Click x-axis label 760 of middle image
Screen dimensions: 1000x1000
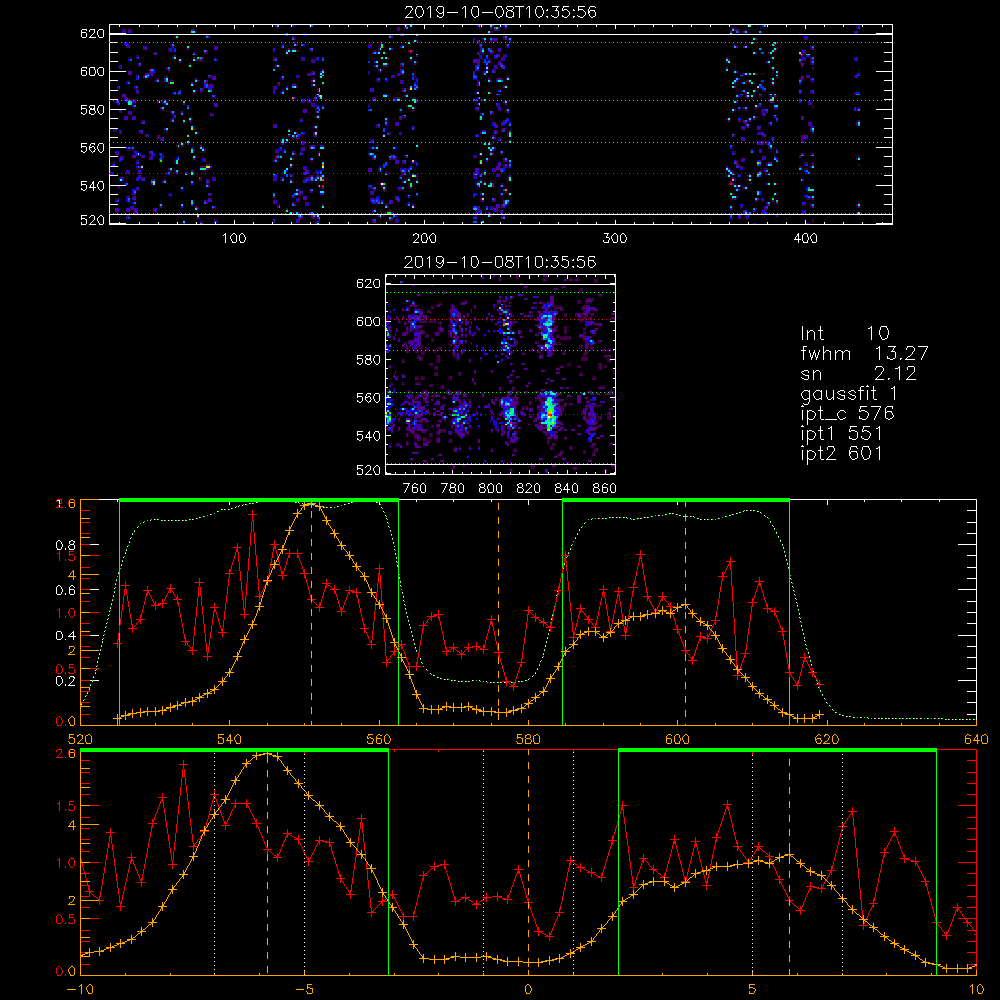tap(415, 489)
